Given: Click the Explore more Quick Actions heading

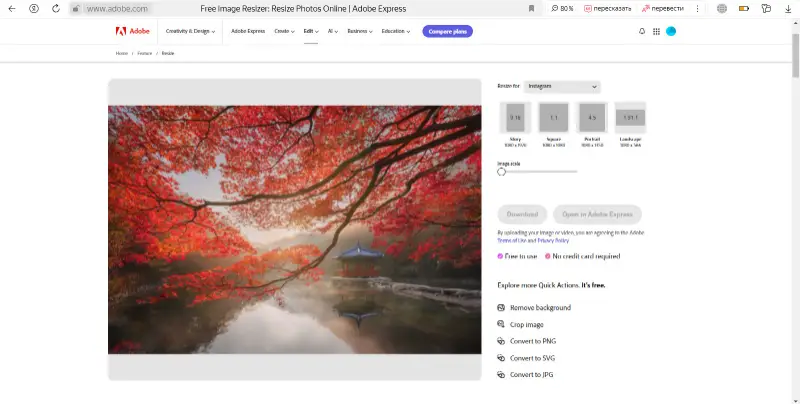Looking at the screenshot, I should coord(551,285).
